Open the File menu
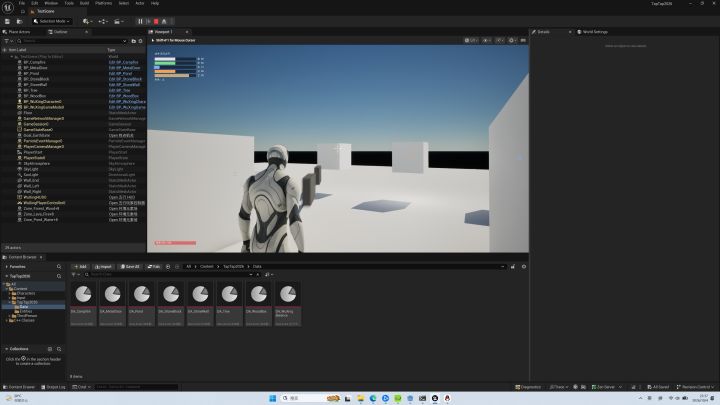Image resolution: width=720 pixels, height=405 pixels. [22, 3]
